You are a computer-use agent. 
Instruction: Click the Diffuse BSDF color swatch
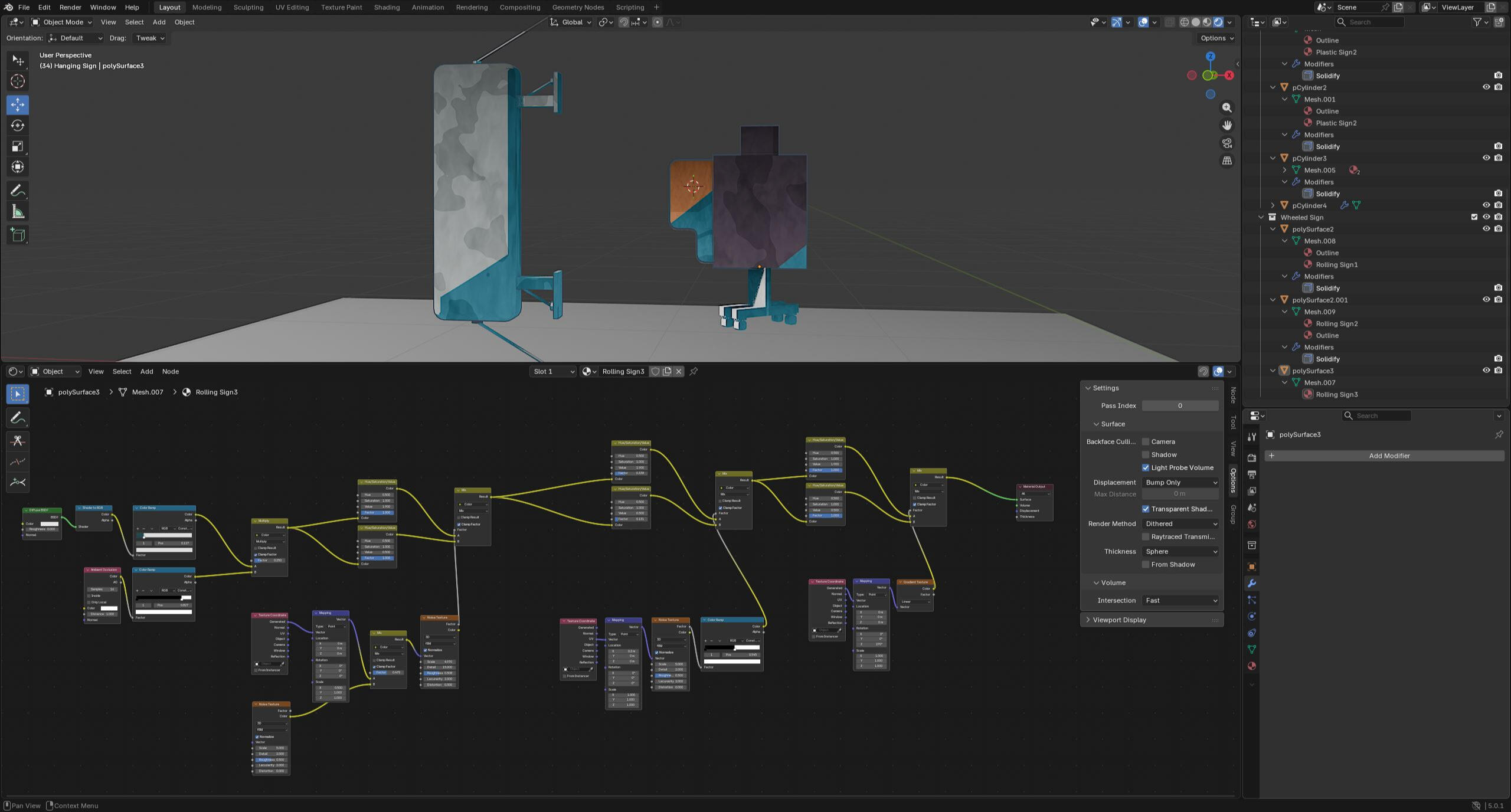coord(49,523)
